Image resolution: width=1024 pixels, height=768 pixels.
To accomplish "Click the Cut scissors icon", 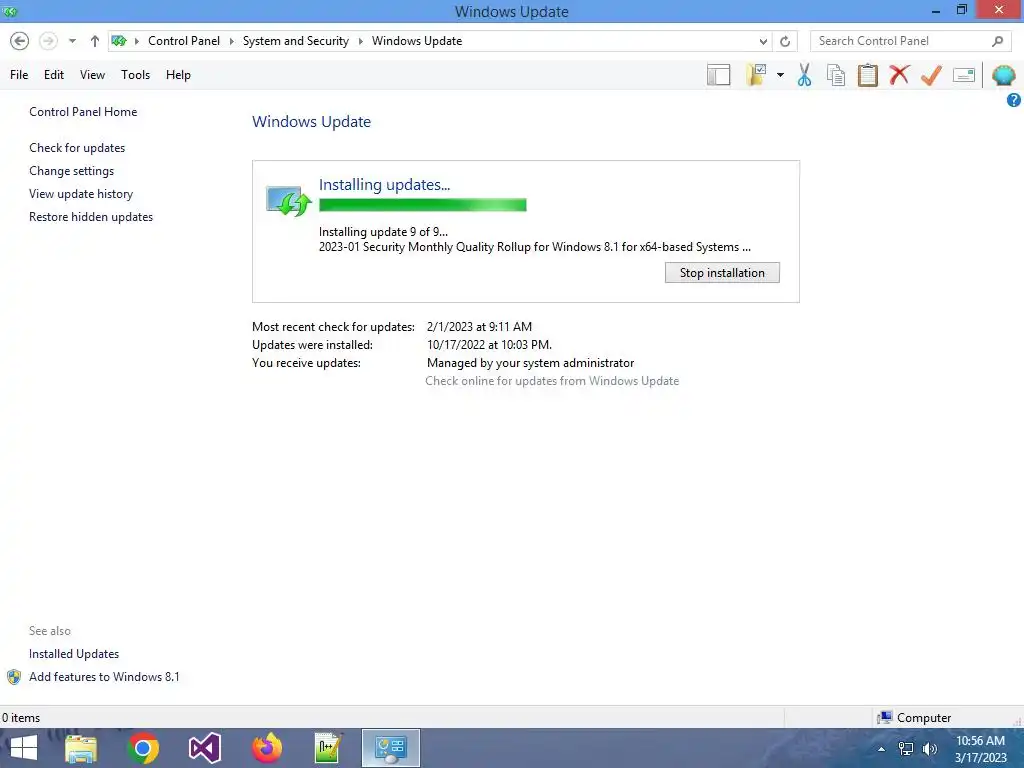I will pos(805,75).
